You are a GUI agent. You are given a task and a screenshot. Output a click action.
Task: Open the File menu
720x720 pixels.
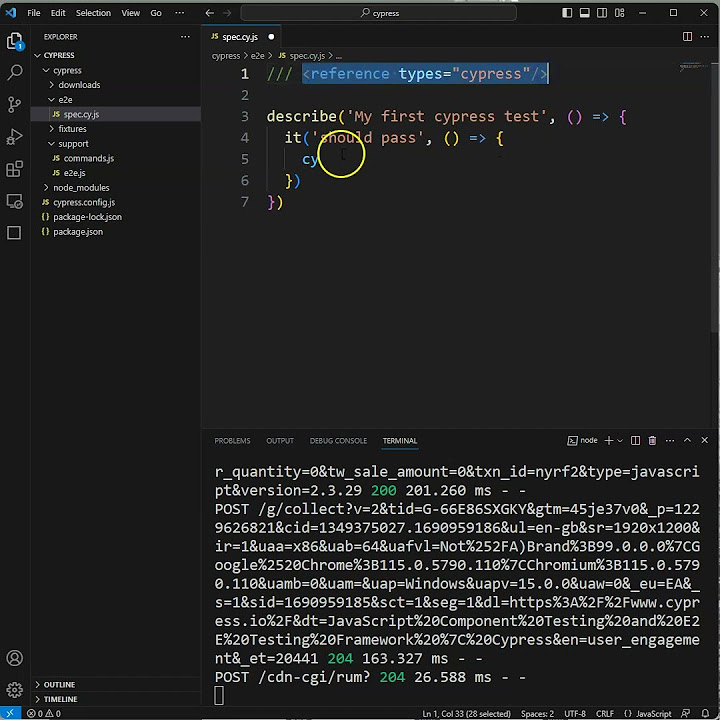point(34,13)
